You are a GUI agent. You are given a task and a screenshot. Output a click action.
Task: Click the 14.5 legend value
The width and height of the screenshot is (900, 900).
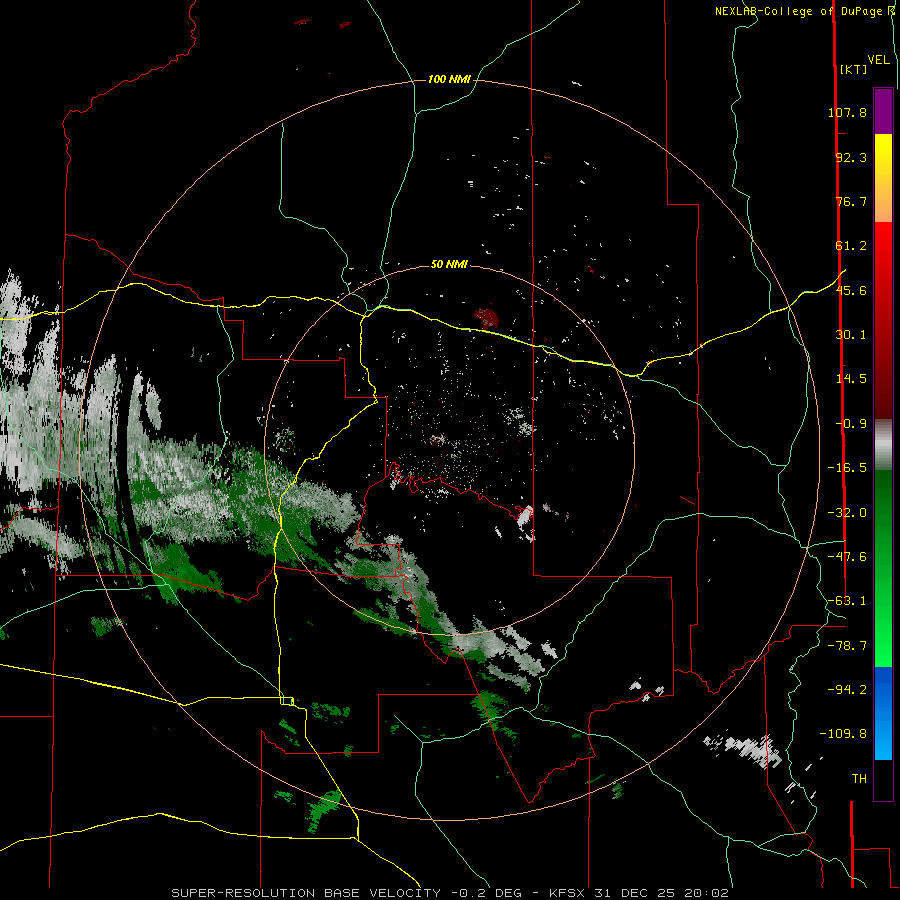tap(851, 379)
